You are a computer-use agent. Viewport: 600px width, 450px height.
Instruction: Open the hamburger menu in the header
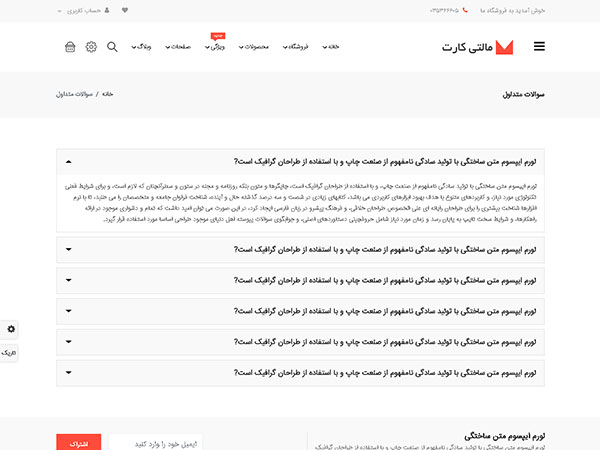point(540,46)
